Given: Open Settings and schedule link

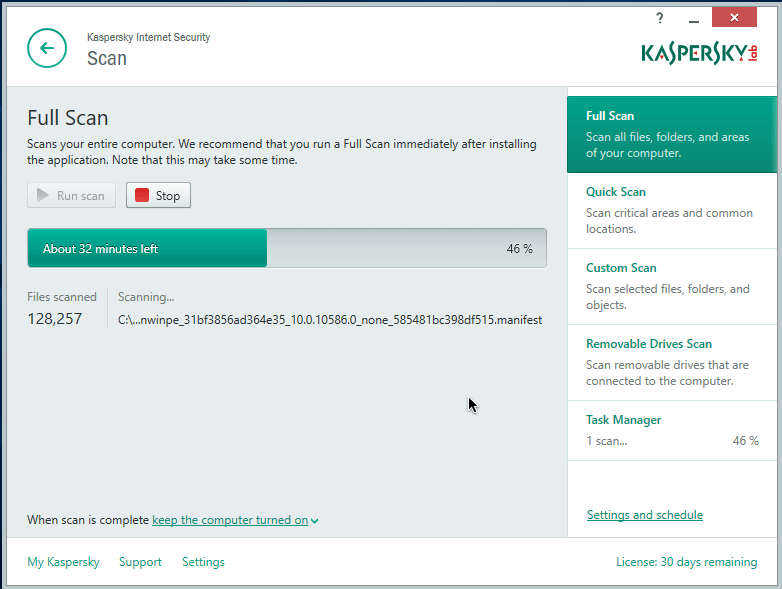Looking at the screenshot, I should [x=644, y=515].
